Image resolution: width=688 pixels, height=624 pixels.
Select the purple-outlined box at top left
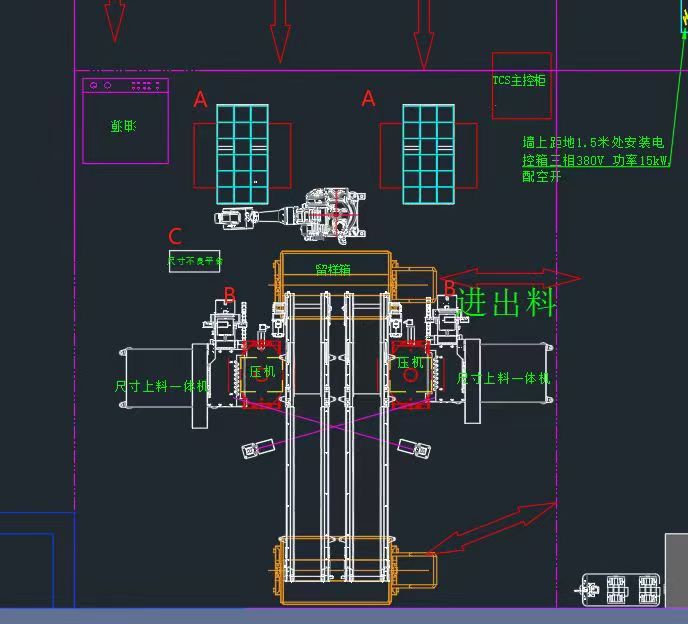pyautogui.click(x=125, y=120)
